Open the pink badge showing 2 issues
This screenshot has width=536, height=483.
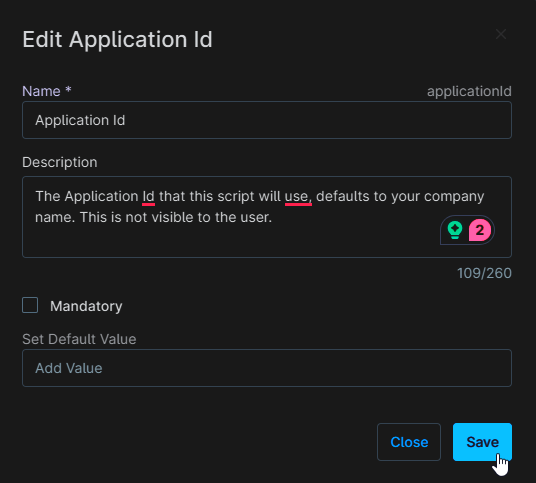[480, 230]
